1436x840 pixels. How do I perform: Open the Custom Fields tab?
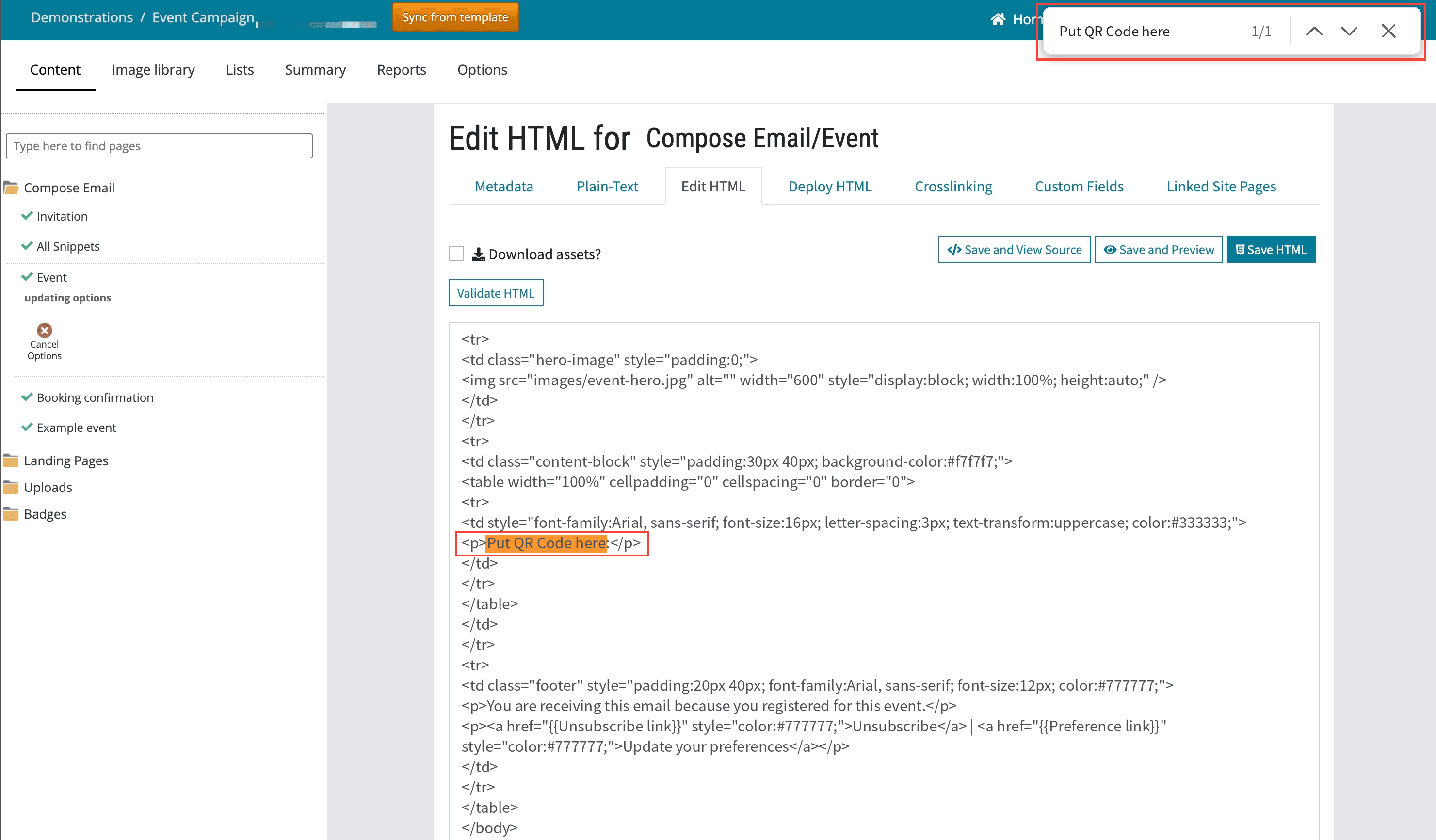click(x=1079, y=186)
